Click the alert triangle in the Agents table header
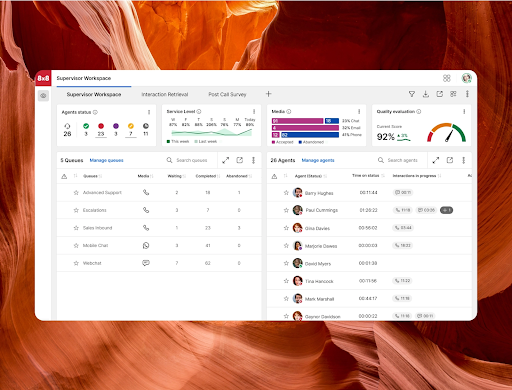Viewport: 512px width, 390px height. 274,176
